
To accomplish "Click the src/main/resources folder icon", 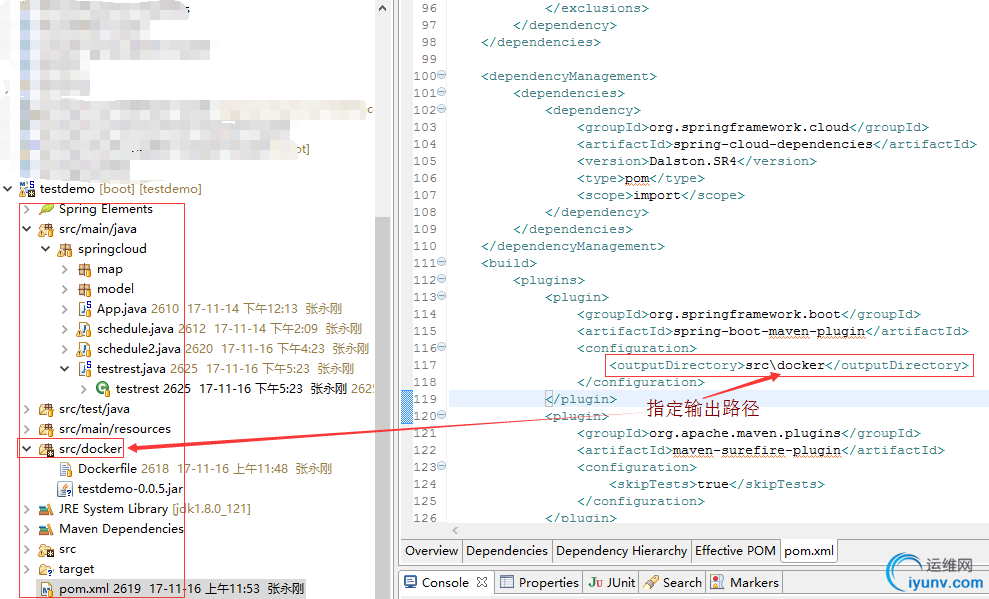I will [x=46, y=429].
